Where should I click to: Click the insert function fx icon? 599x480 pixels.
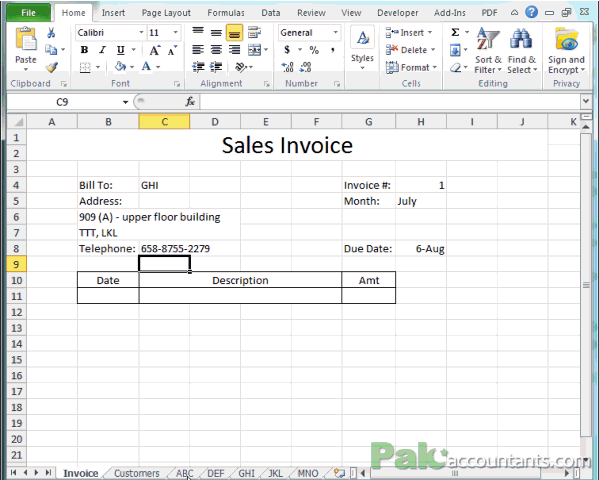pos(190,102)
